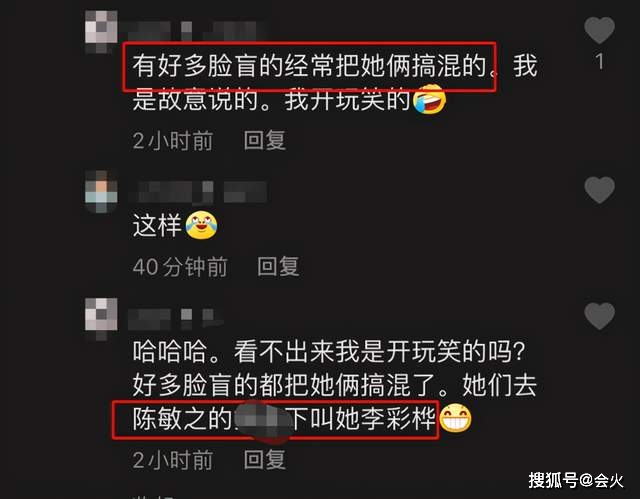
Task: Click the crying-laughing emoji after 这样
Action: click(x=202, y=224)
